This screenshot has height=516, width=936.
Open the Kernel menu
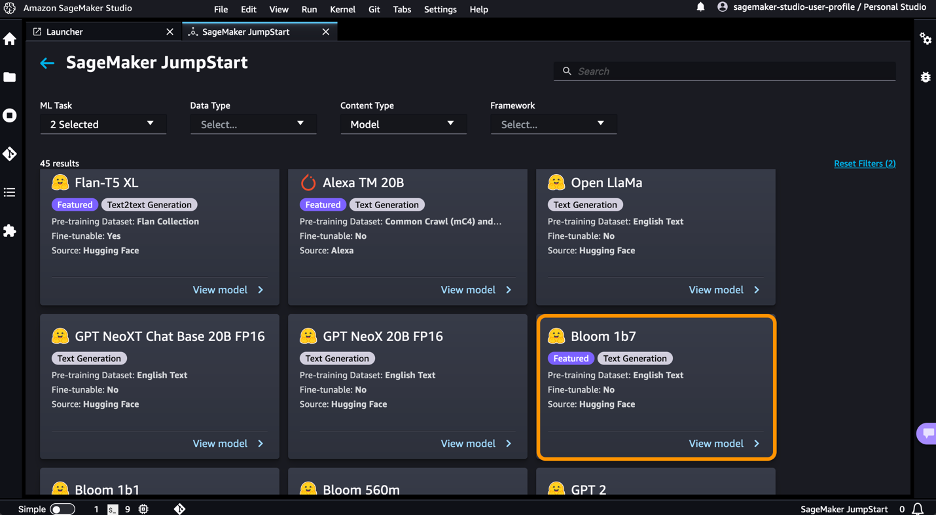pyautogui.click(x=343, y=10)
